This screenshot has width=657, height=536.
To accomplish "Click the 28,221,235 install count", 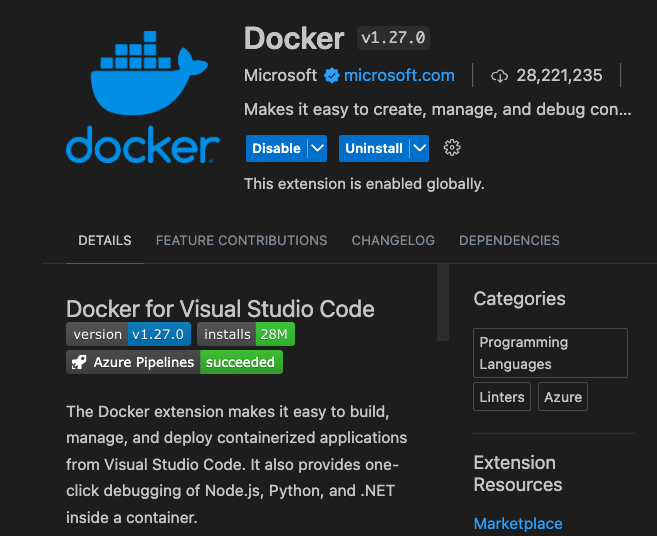I will [559, 76].
